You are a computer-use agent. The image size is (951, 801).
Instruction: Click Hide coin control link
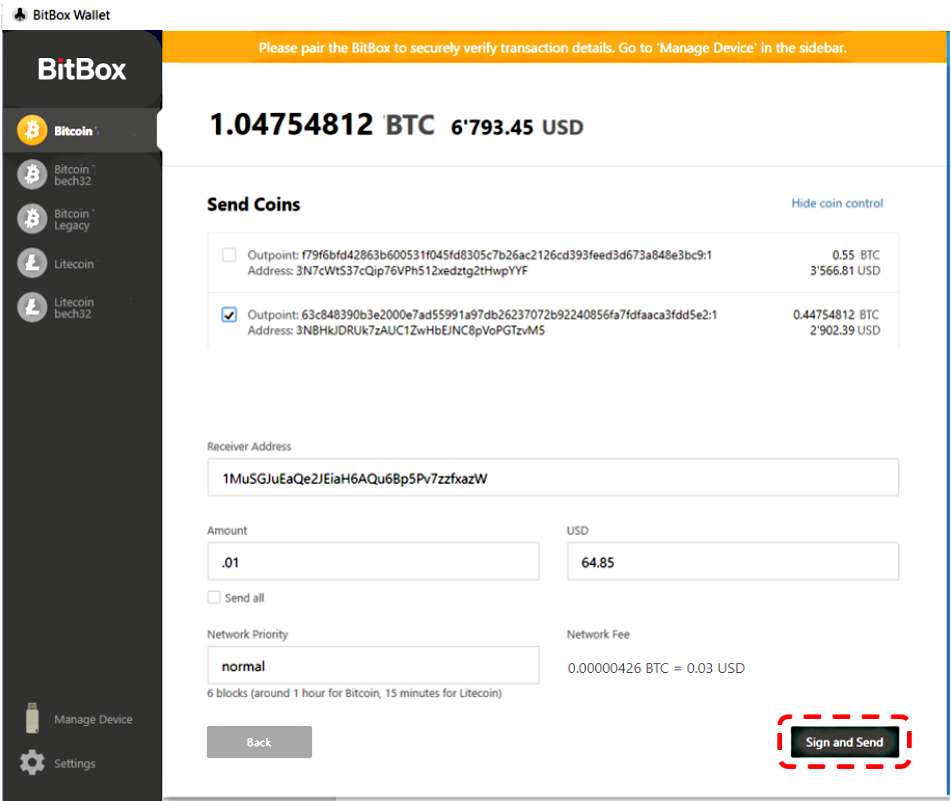point(837,203)
